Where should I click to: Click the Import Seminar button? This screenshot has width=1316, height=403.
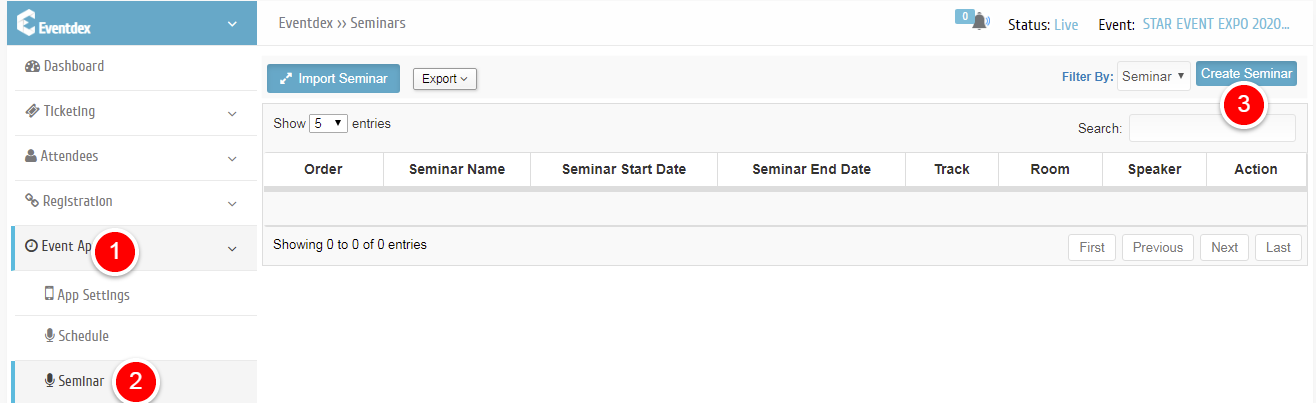coord(334,79)
